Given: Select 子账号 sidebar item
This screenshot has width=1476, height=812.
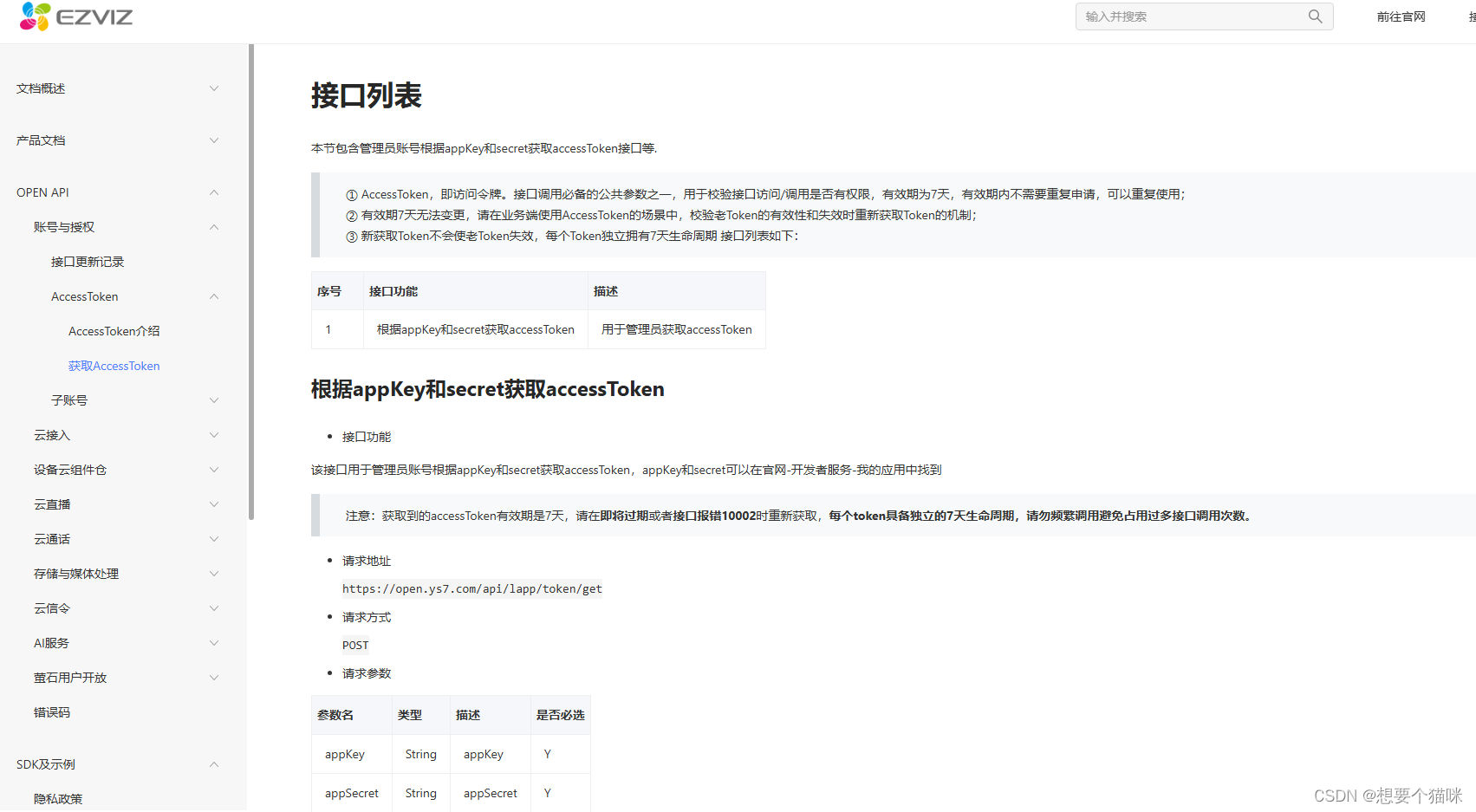Looking at the screenshot, I should coord(69,400).
